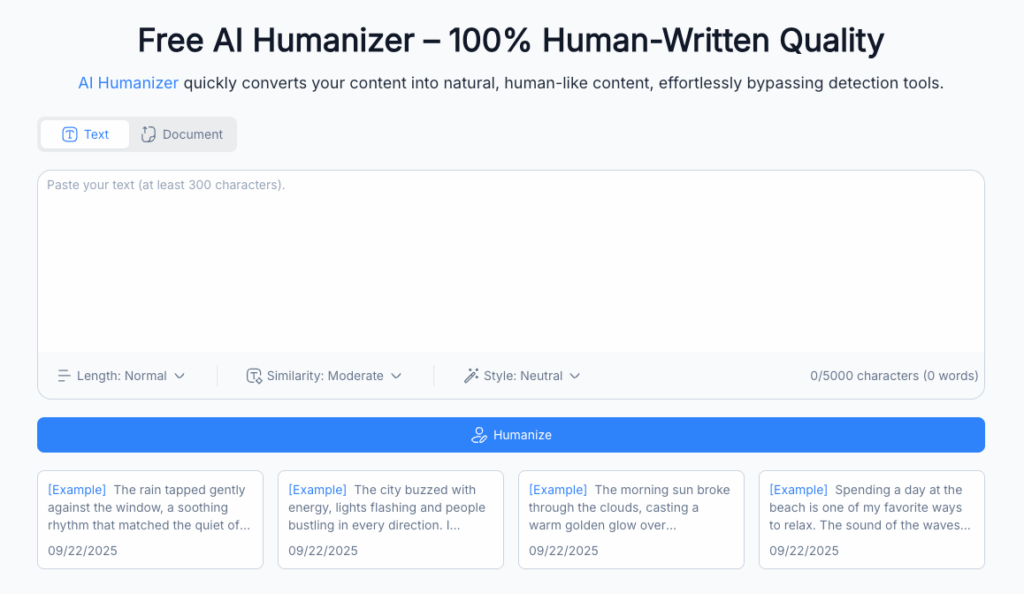Select the morning sun example card
The image size is (1024, 594).
tap(631, 519)
